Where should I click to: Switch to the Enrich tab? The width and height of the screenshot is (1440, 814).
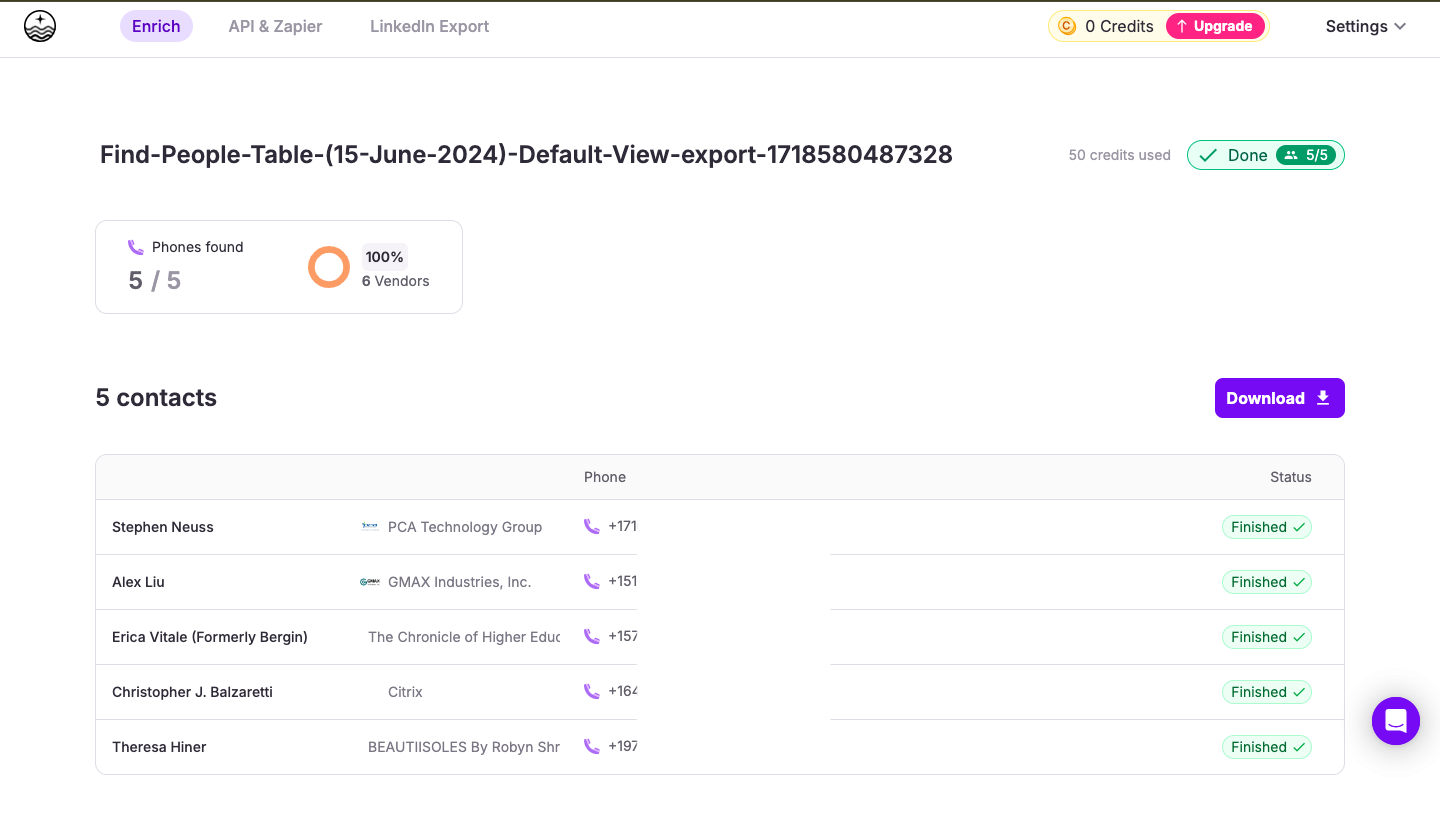[156, 27]
